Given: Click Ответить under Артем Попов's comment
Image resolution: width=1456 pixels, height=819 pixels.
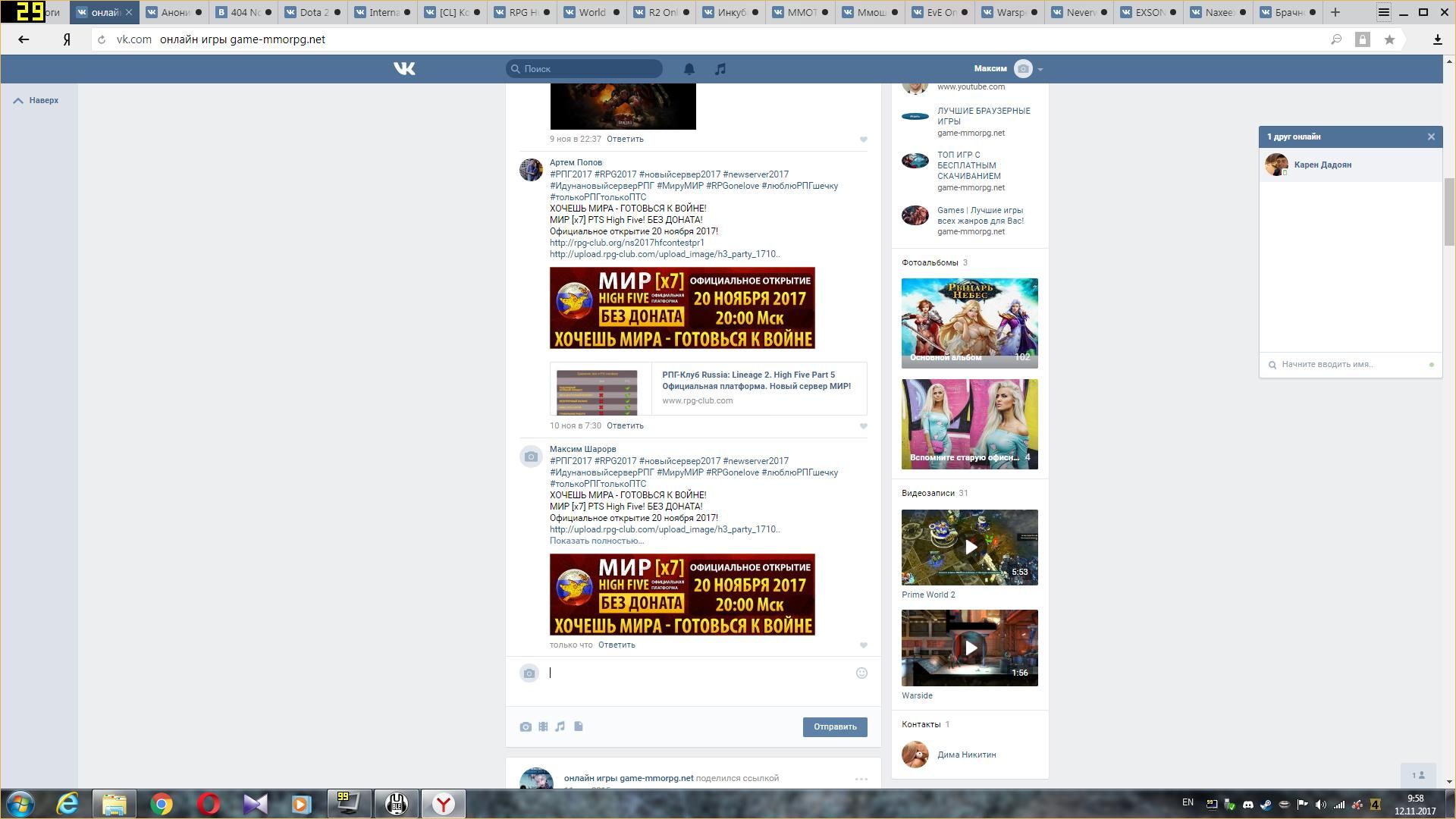Looking at the screenshot, I should [x=625, y=425].
